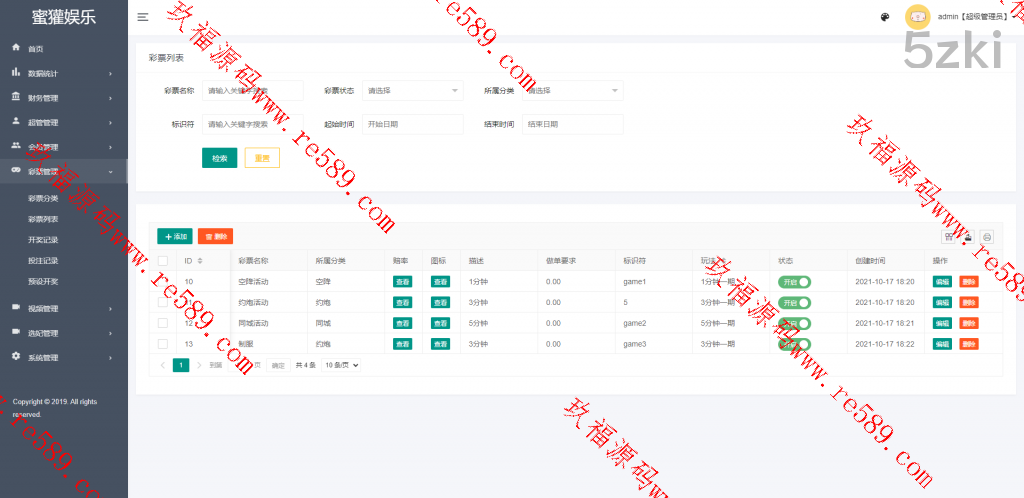Screen dimensions: 1024x498
Task: Open the 开奖记录 submenu item
Action: coord(43,240)
